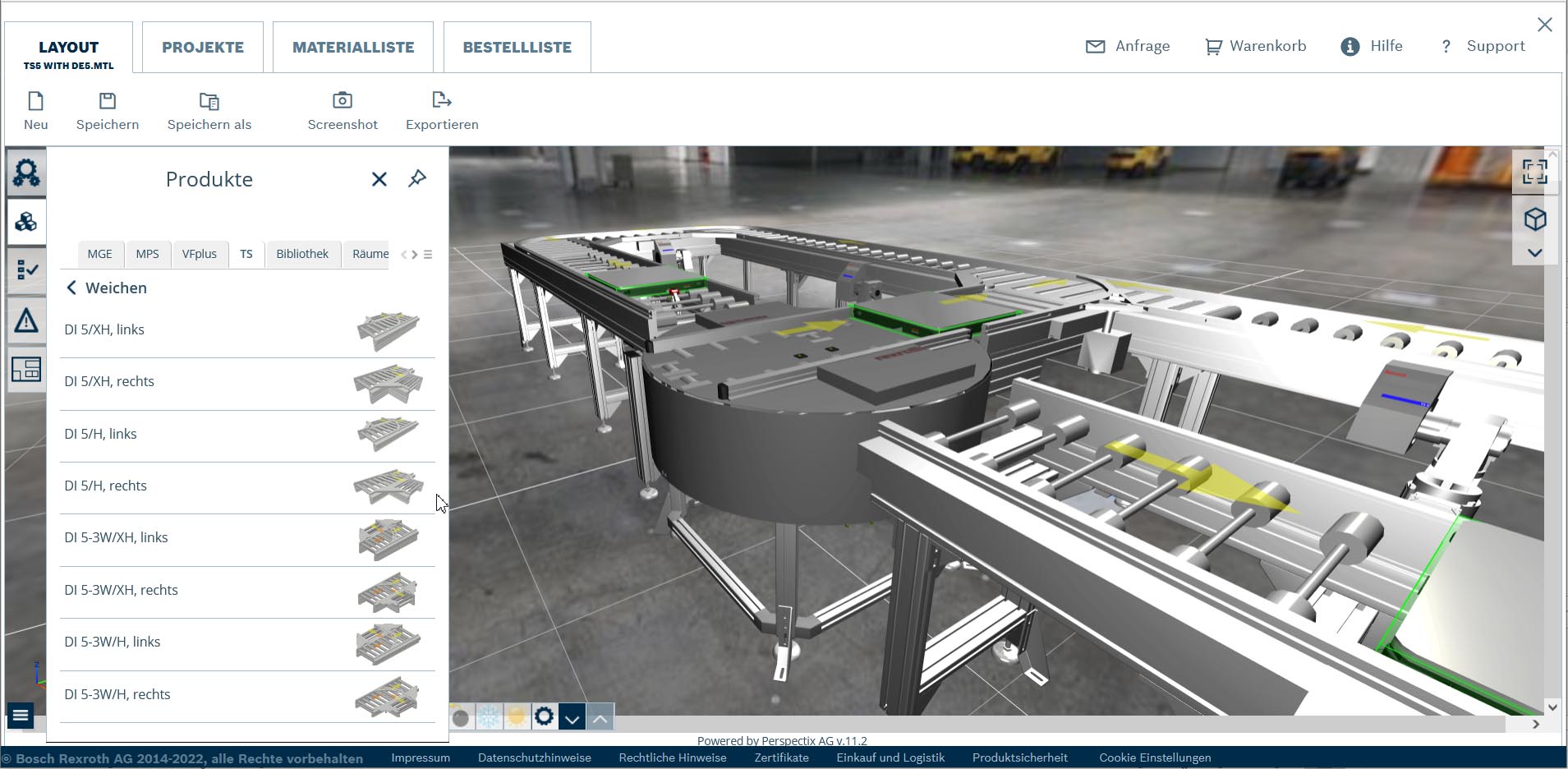Image resolution: width=1568 pixels, height=769 pixels.
Task: Open the Warenkorb link
Action: (1256, 46)
